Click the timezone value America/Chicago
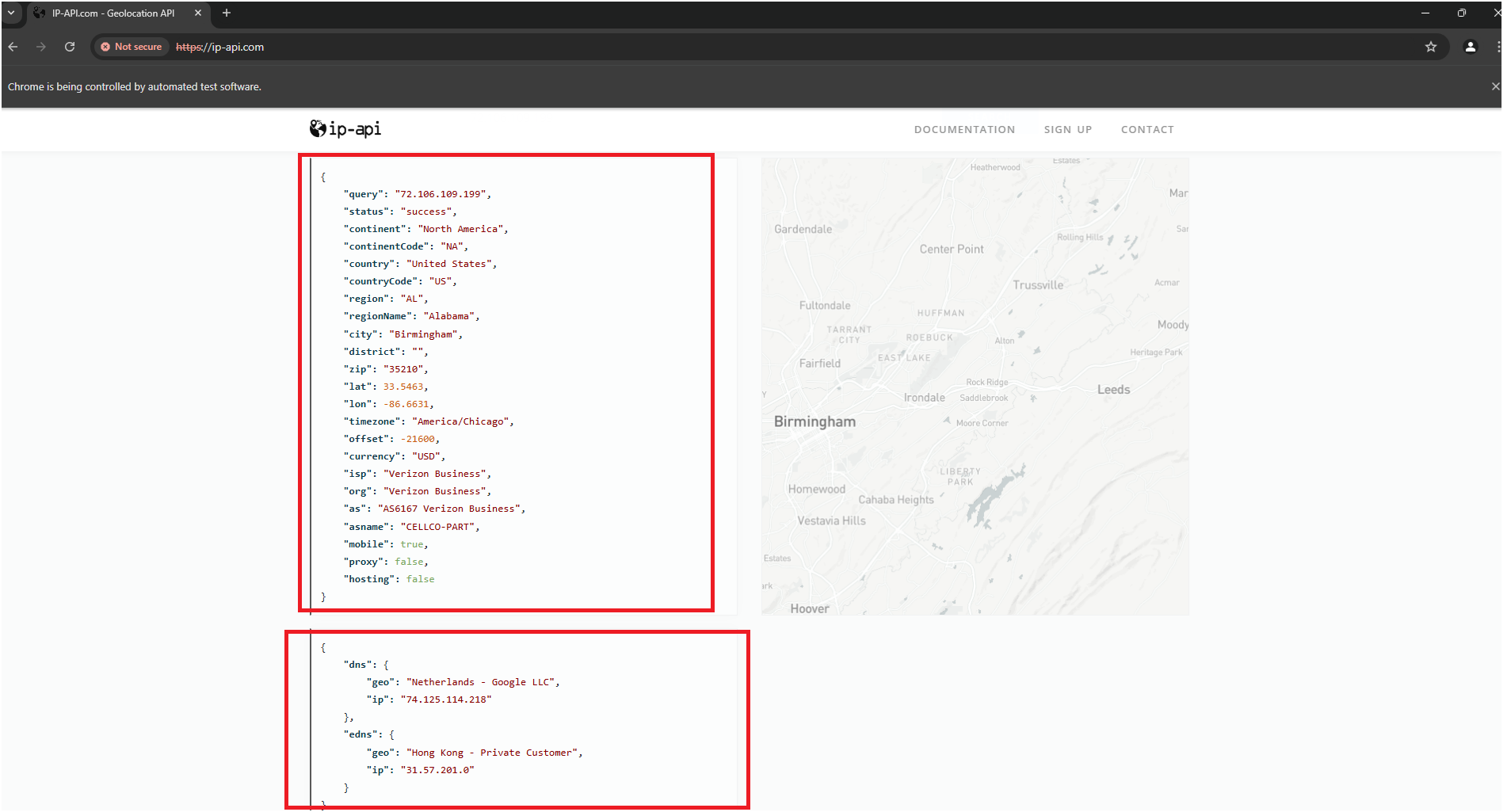Screen dimensions: 1503x812 pos(461,421)
